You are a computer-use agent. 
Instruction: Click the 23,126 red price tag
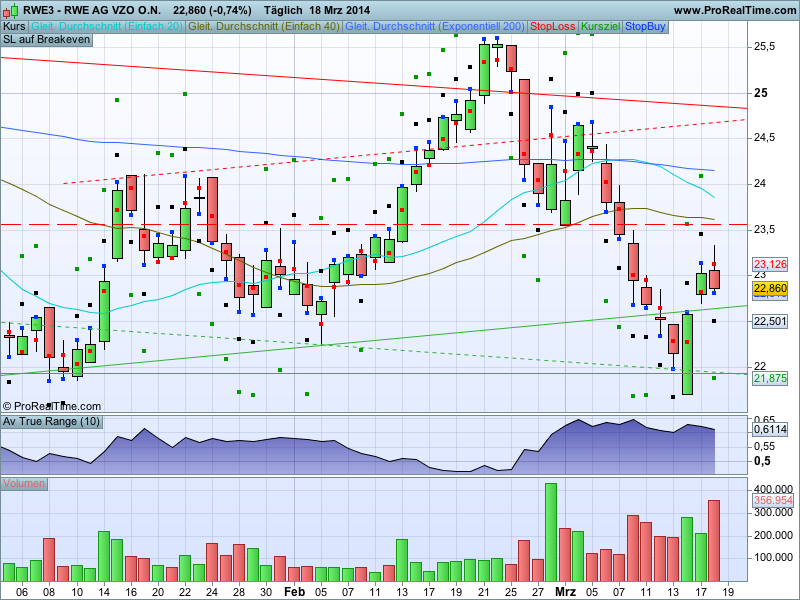pyautogui.click(x=770, y=264)
